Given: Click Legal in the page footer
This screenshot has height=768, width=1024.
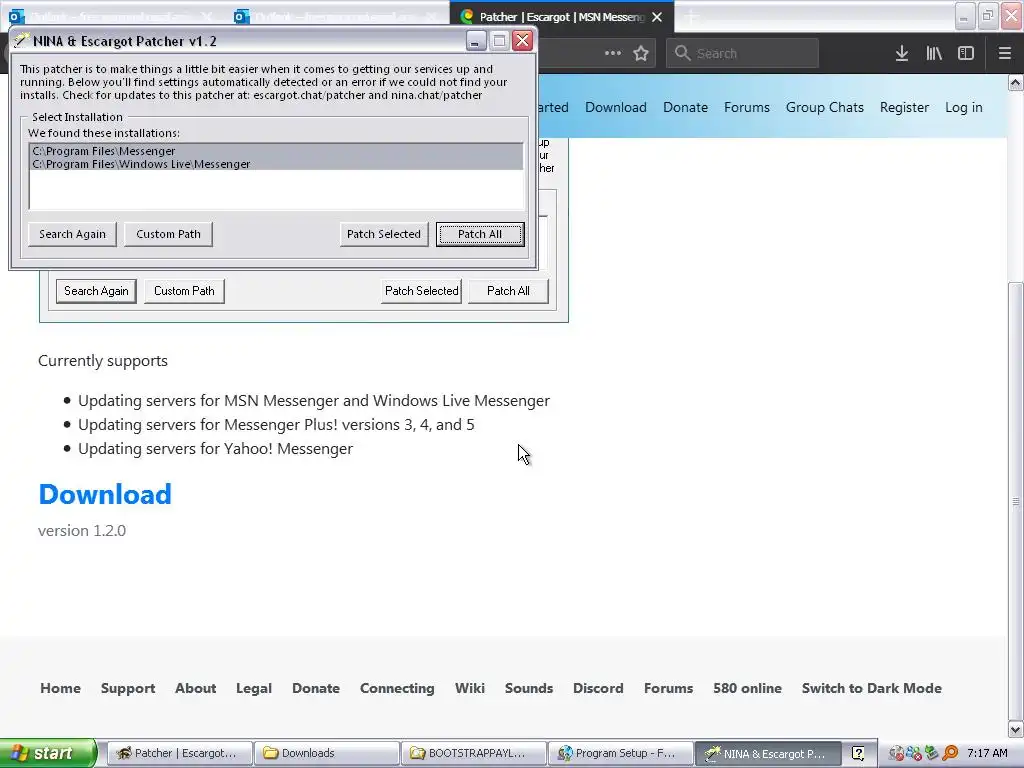Looking at the screenshot, I should pyautogui.click(x=254, y=688).
